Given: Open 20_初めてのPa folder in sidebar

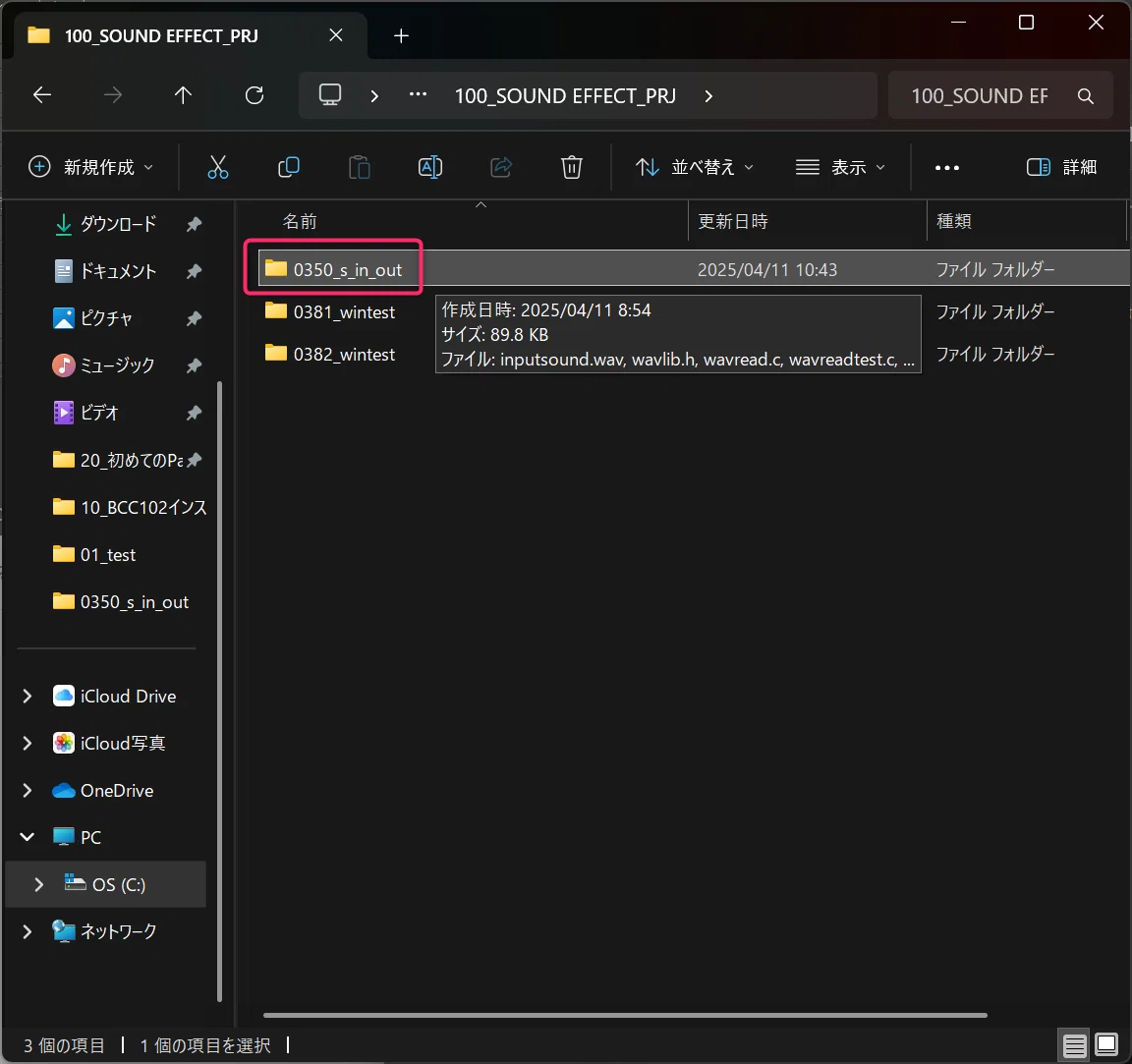Looking at the screenshot, I should (x=118, y=460).
